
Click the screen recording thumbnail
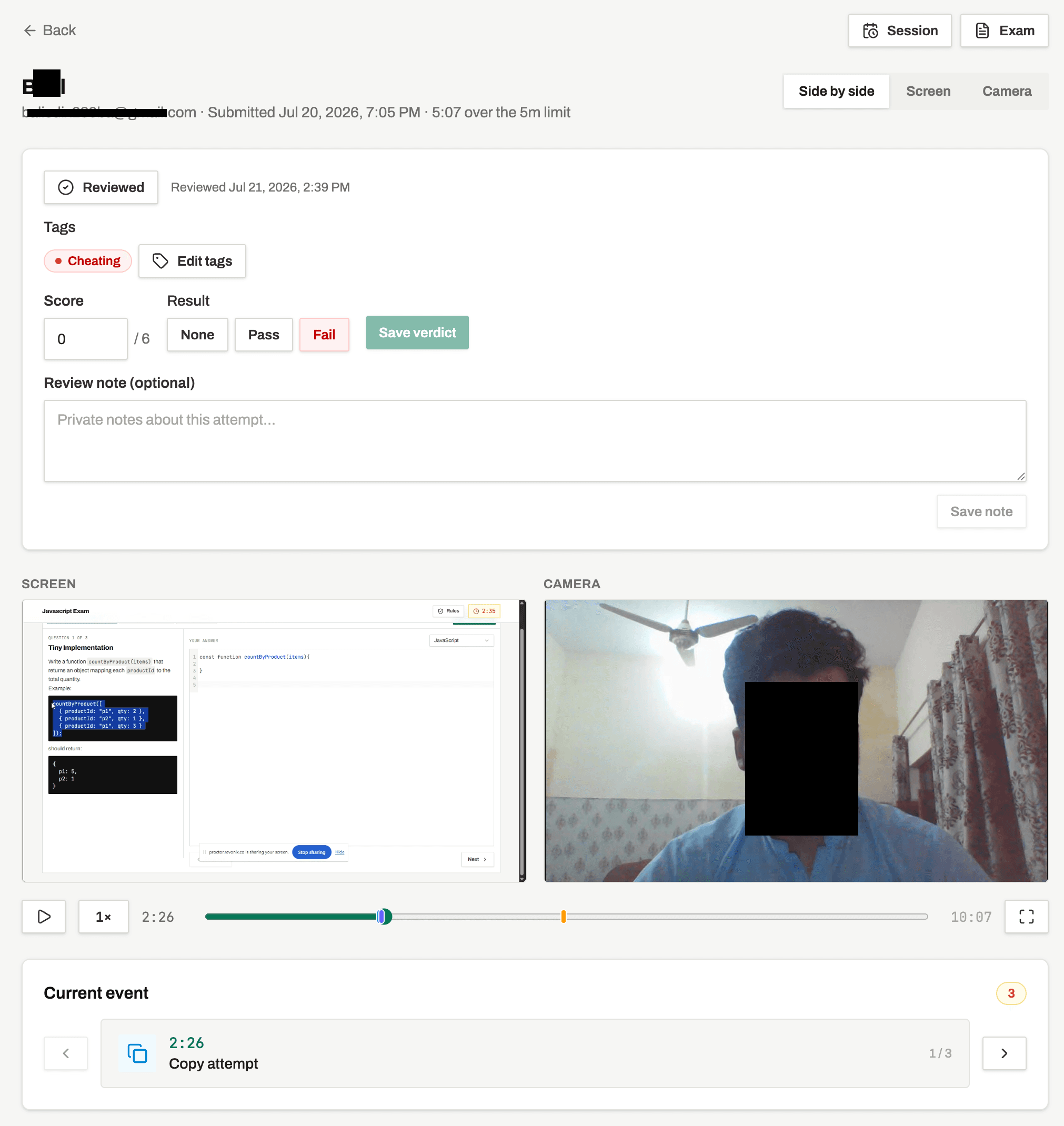coord(274,740)
